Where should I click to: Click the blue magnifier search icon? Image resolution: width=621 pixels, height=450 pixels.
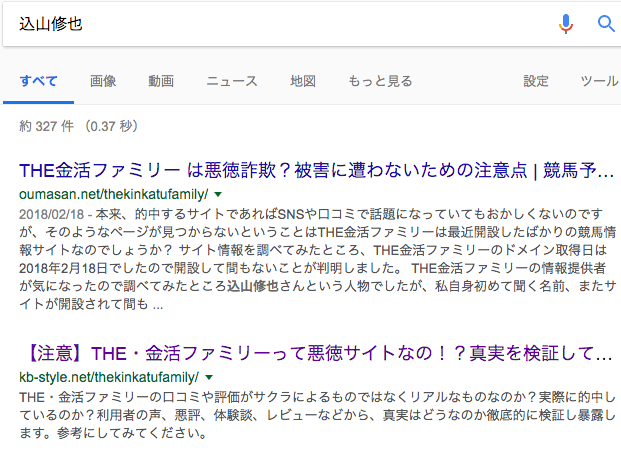606,24
